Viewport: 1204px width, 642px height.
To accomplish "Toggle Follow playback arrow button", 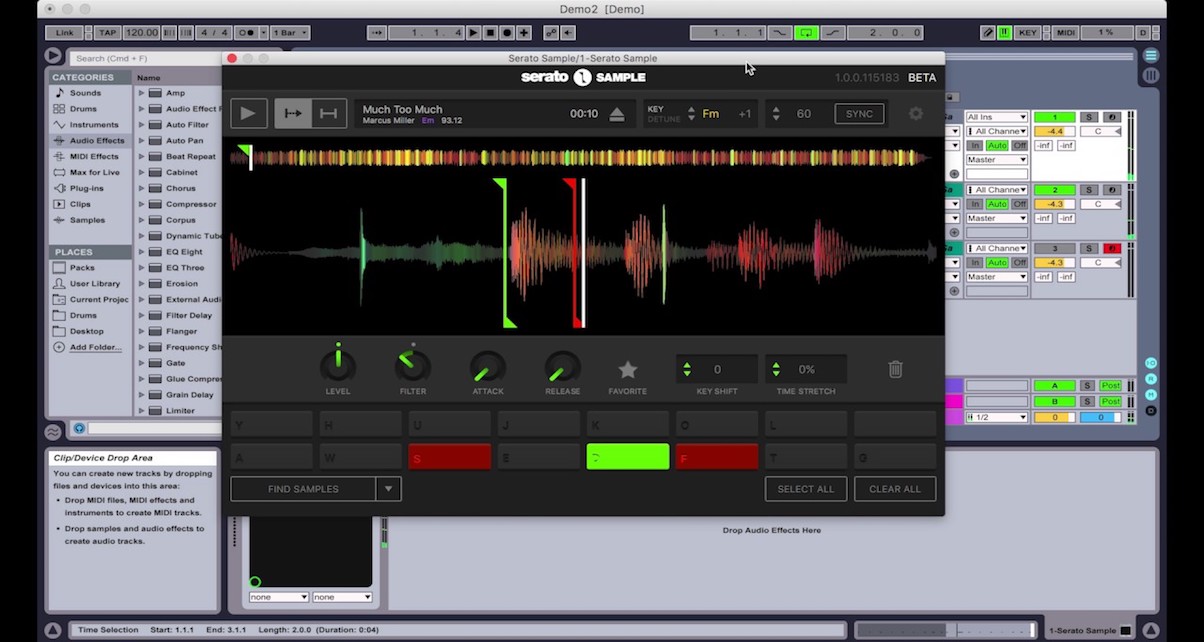I will coord(377,33).
